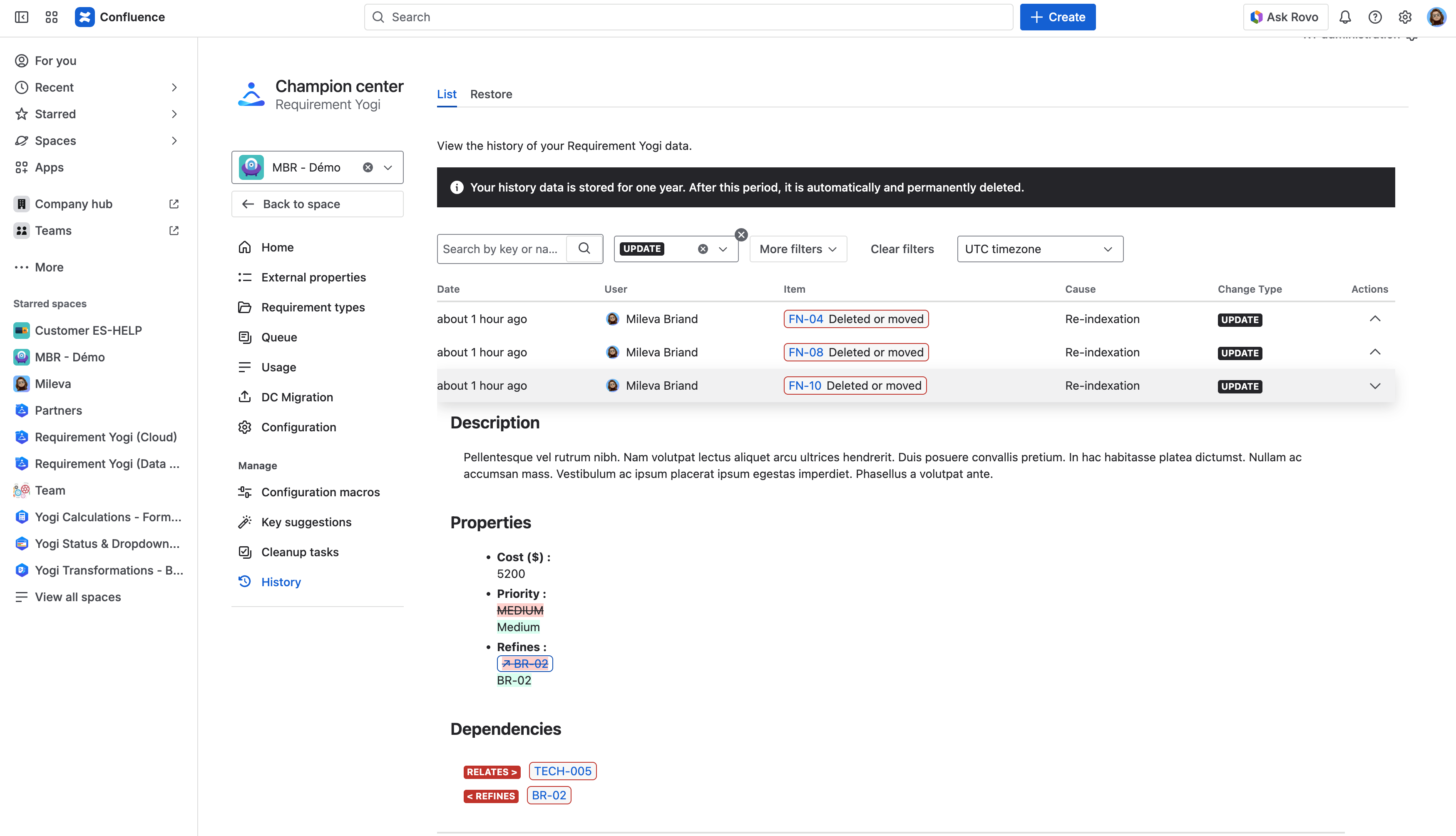Expand the Recent section in sidebar
The image size is (1456, 836).
174,87
